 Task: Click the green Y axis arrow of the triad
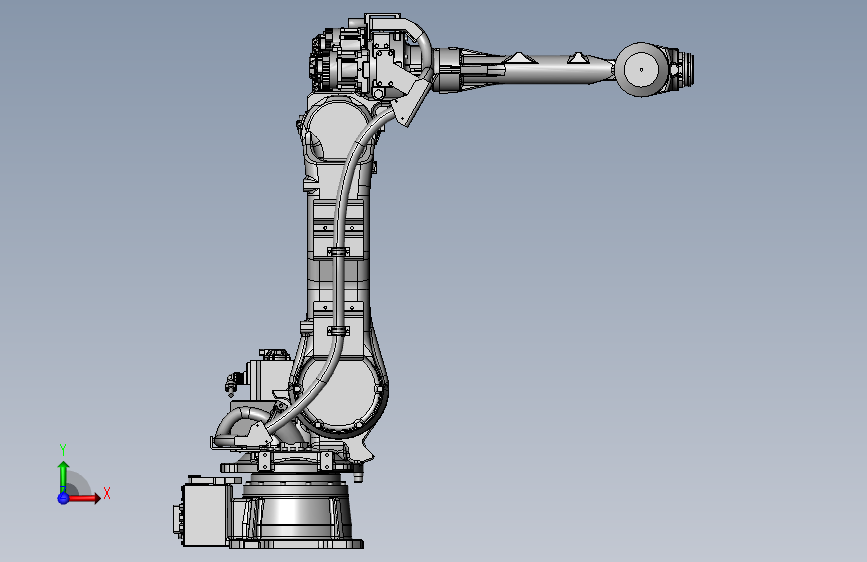(63, 476)
